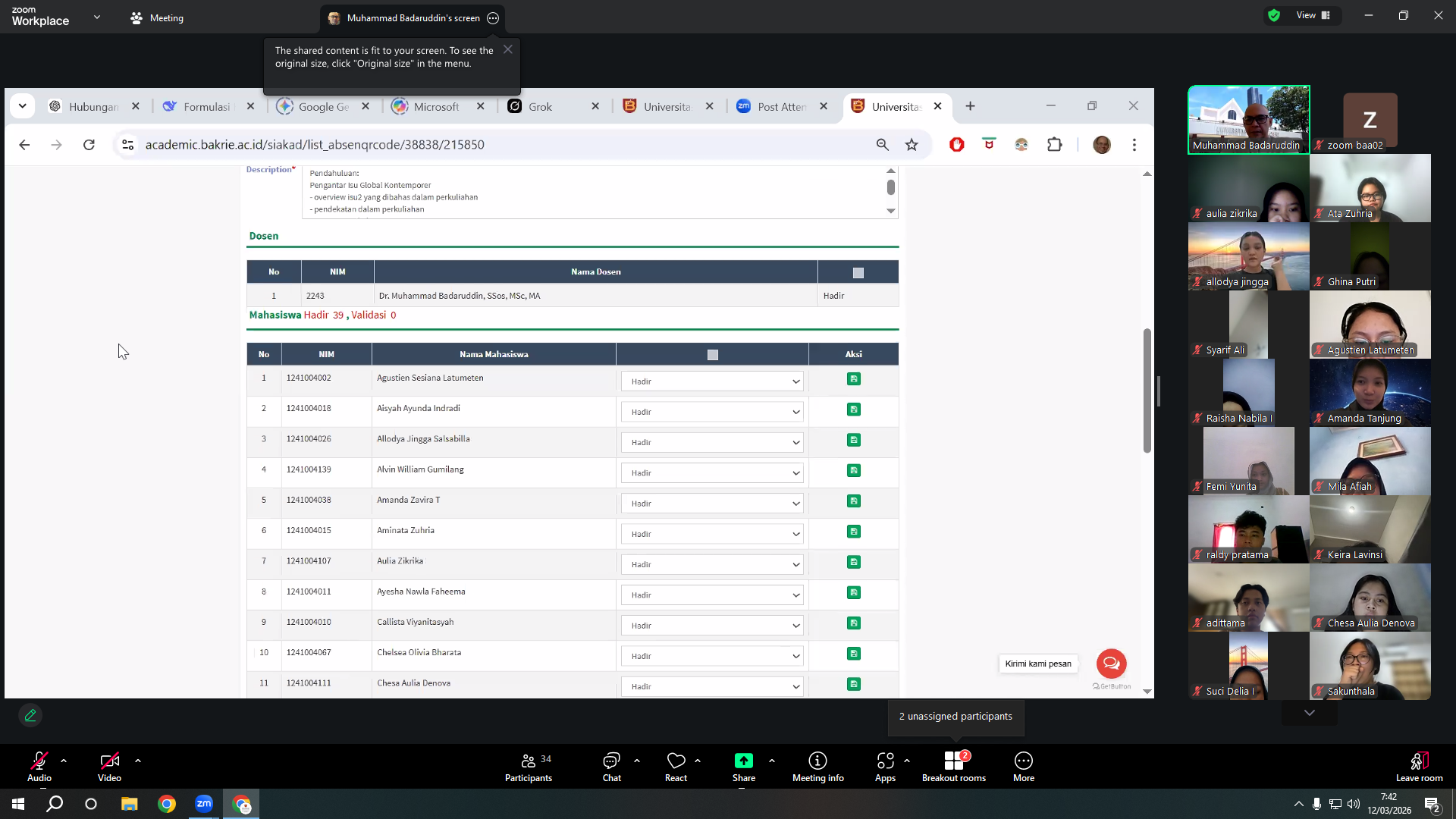Open the red chat message bubble

1111,664
